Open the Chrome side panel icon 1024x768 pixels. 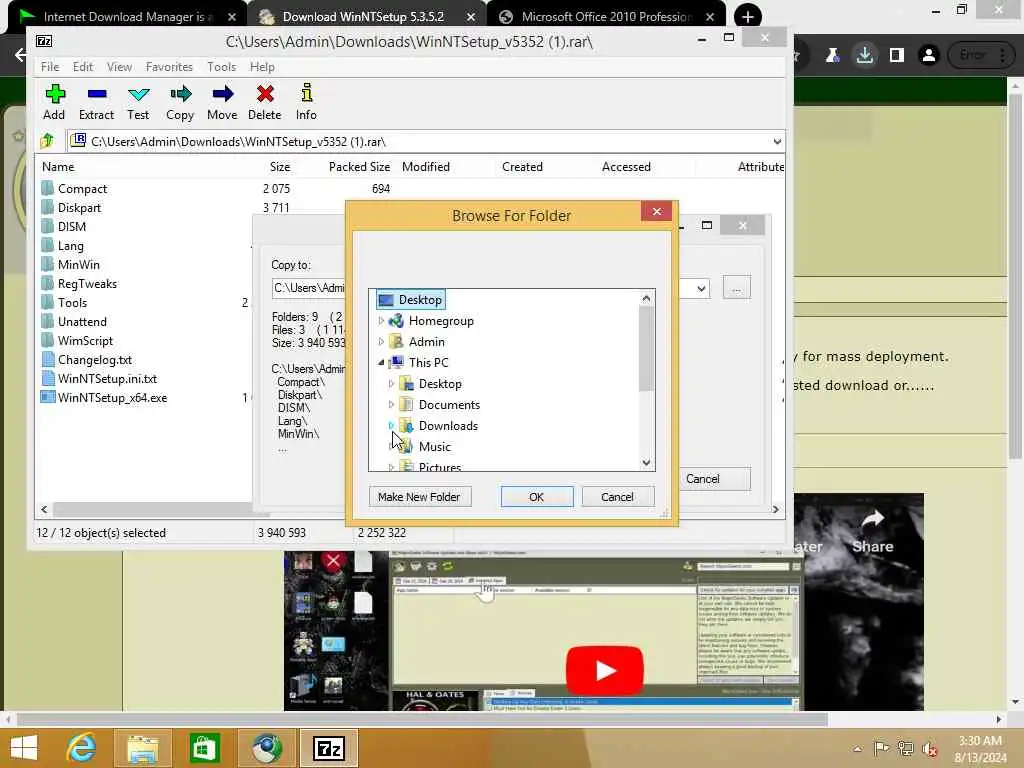[897, 56]
